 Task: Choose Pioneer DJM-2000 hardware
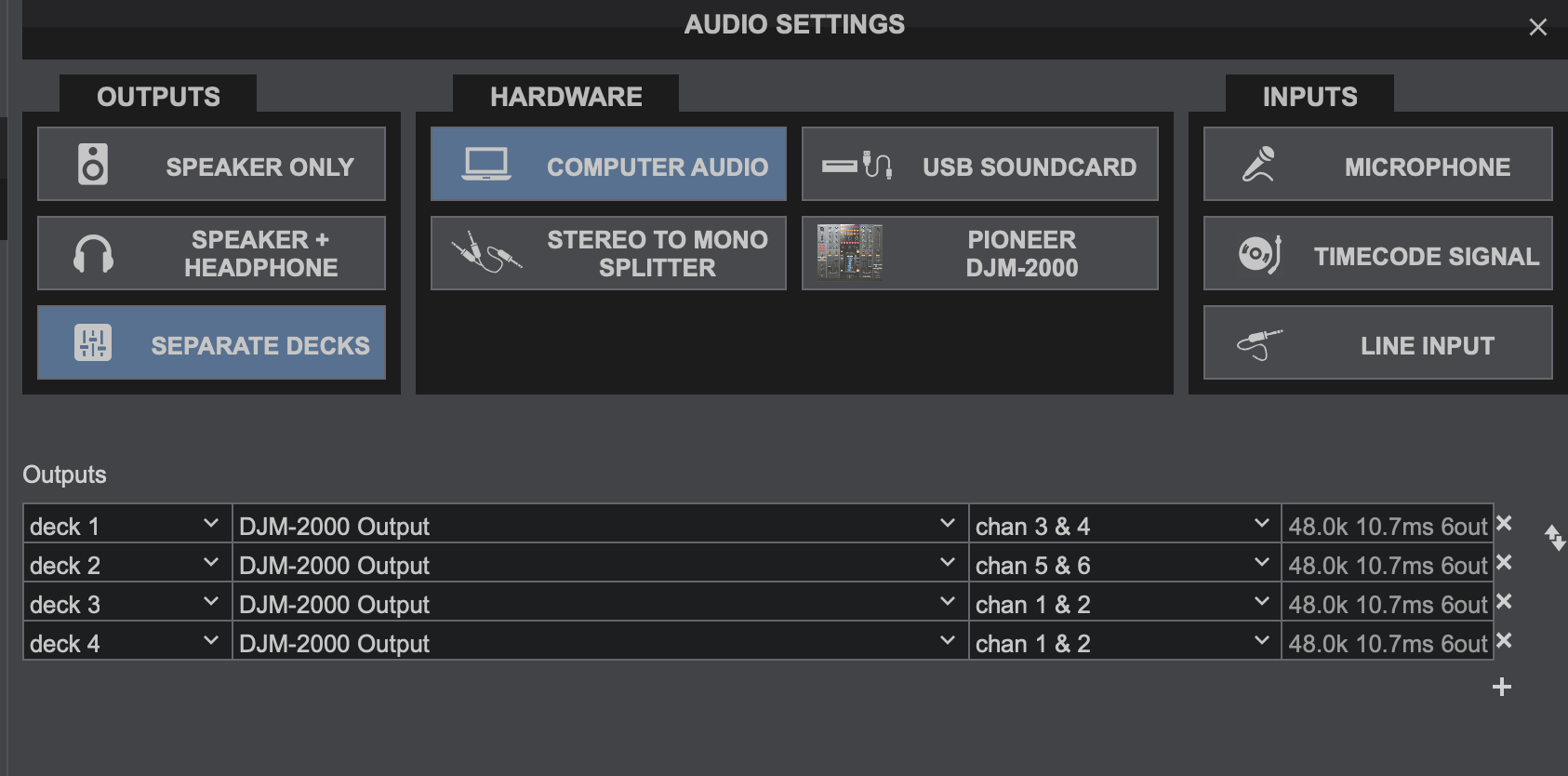[x=980, y=254]
